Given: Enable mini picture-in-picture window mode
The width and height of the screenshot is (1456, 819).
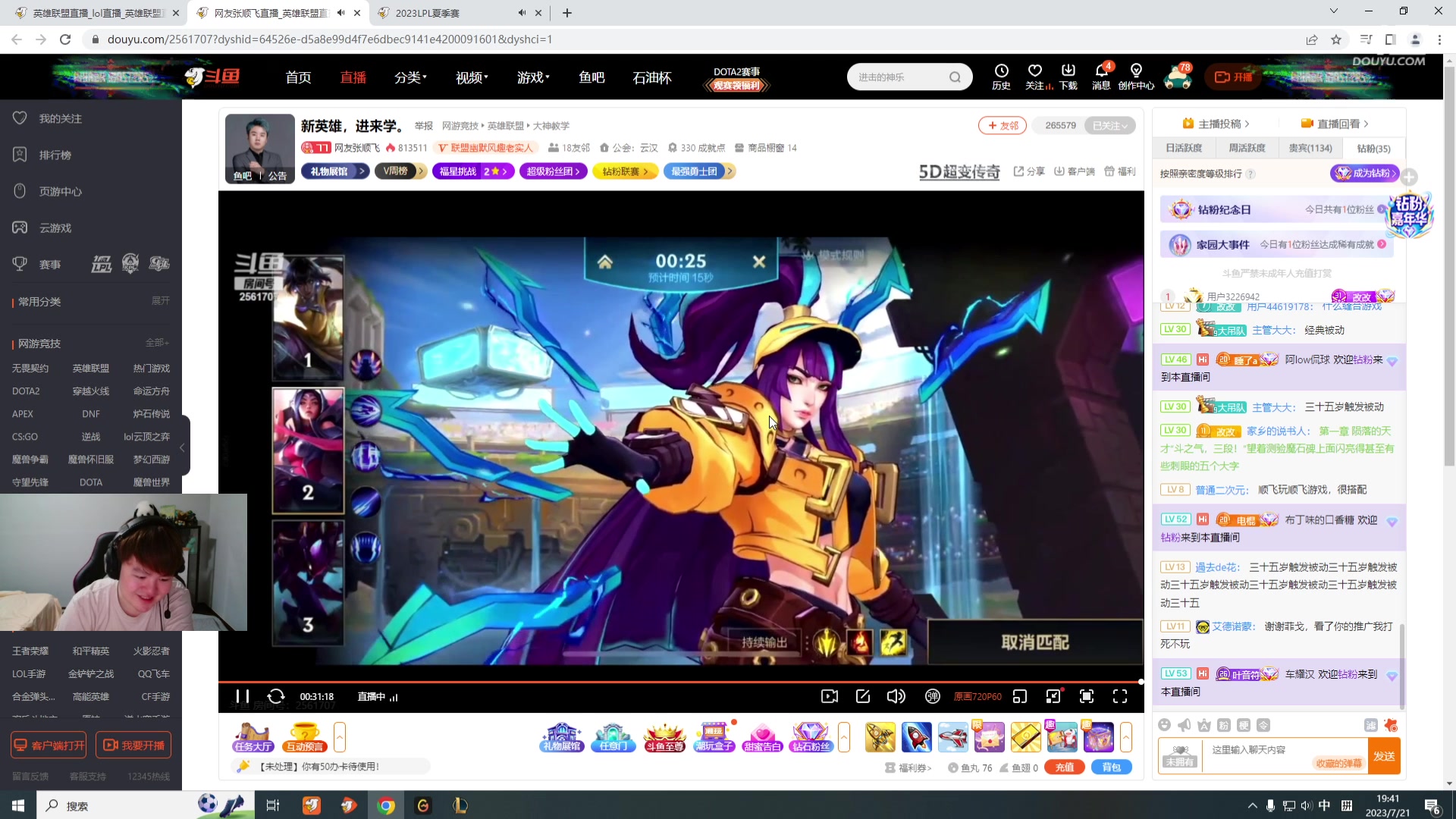Looking at the screenshot, I should click(x=1020, y=696).
